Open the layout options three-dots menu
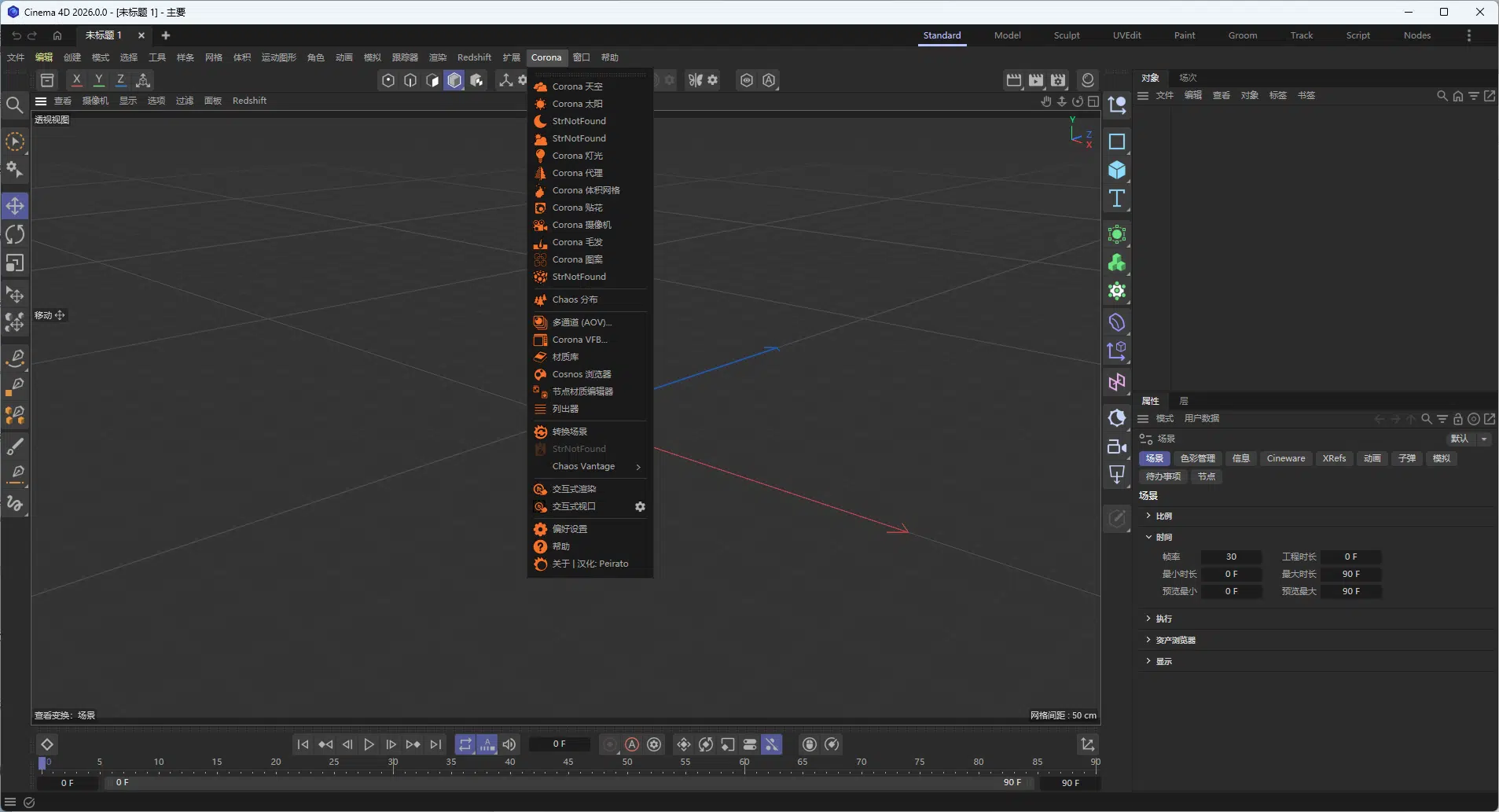 click(1468, 35)
